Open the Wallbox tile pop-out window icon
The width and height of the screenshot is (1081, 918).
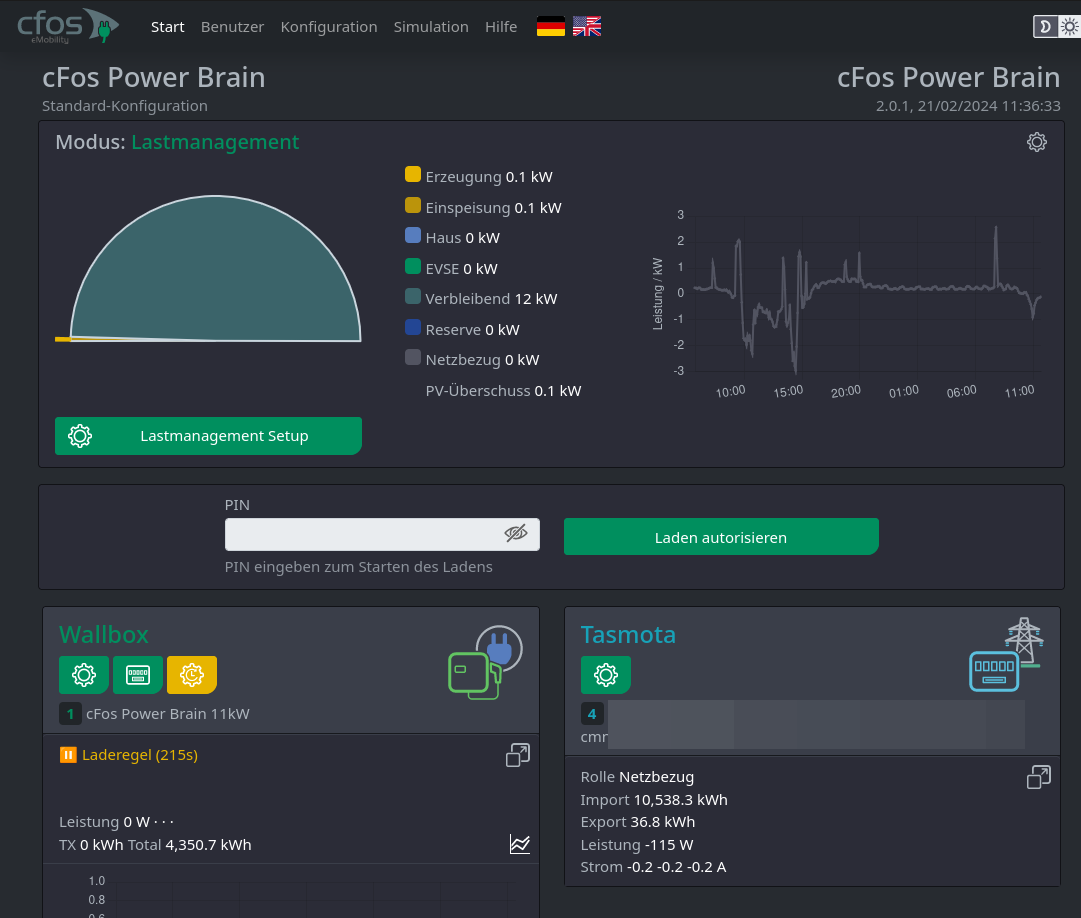(x=518, y=755)
